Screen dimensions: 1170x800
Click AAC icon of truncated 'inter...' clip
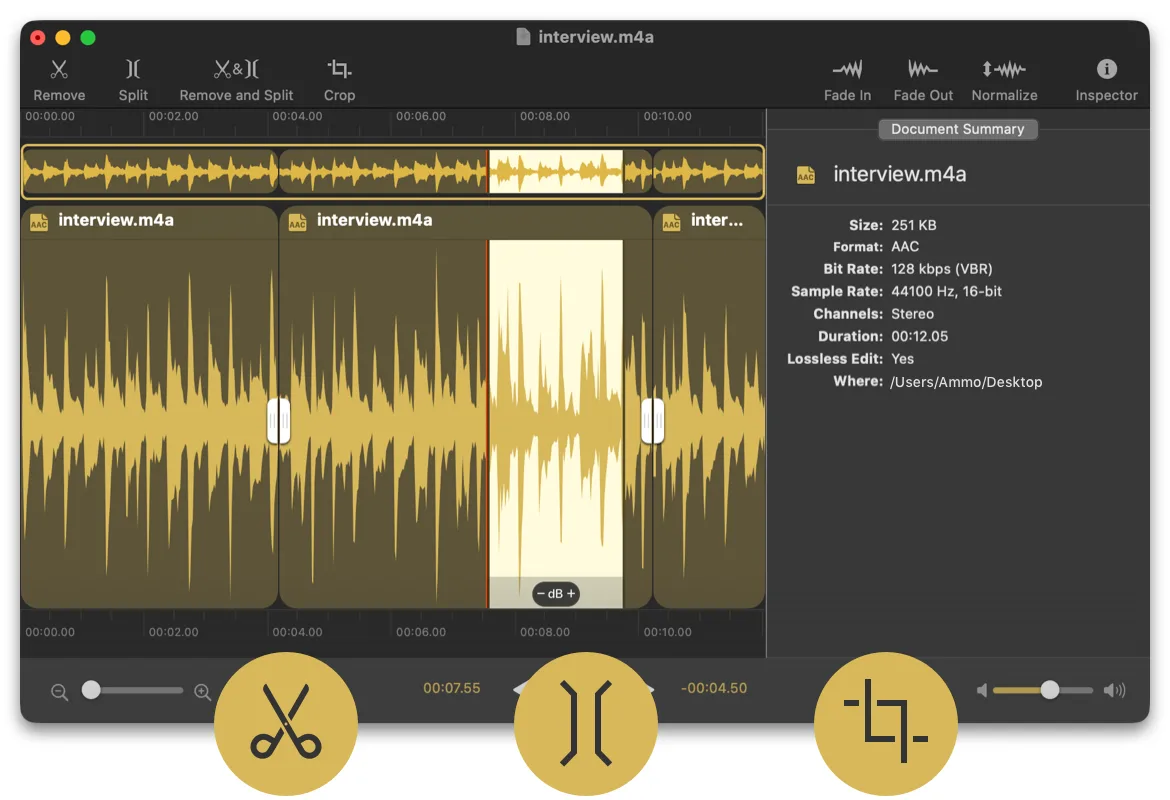pyautogui.click(x=671, y=222)
